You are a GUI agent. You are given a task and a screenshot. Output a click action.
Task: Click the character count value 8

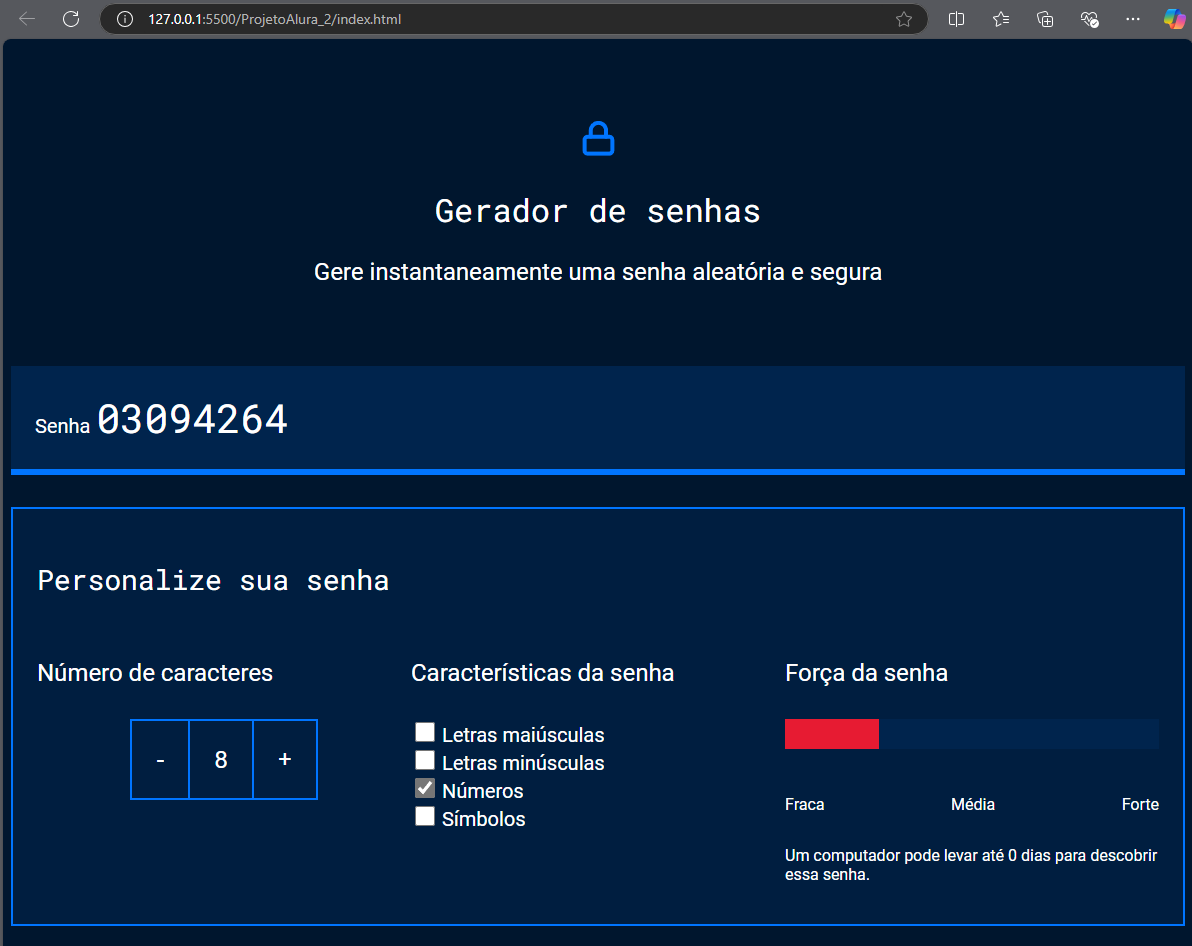221,759
